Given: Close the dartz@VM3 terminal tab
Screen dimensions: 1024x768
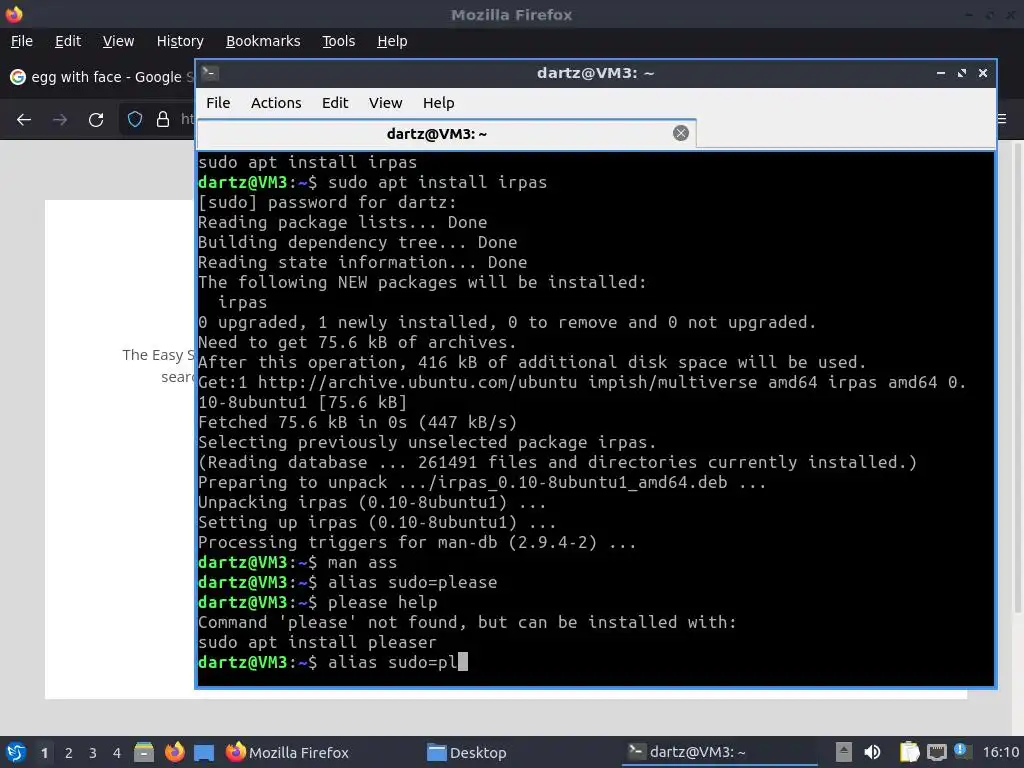Looking at the screenshot, I should click(680, 133).
